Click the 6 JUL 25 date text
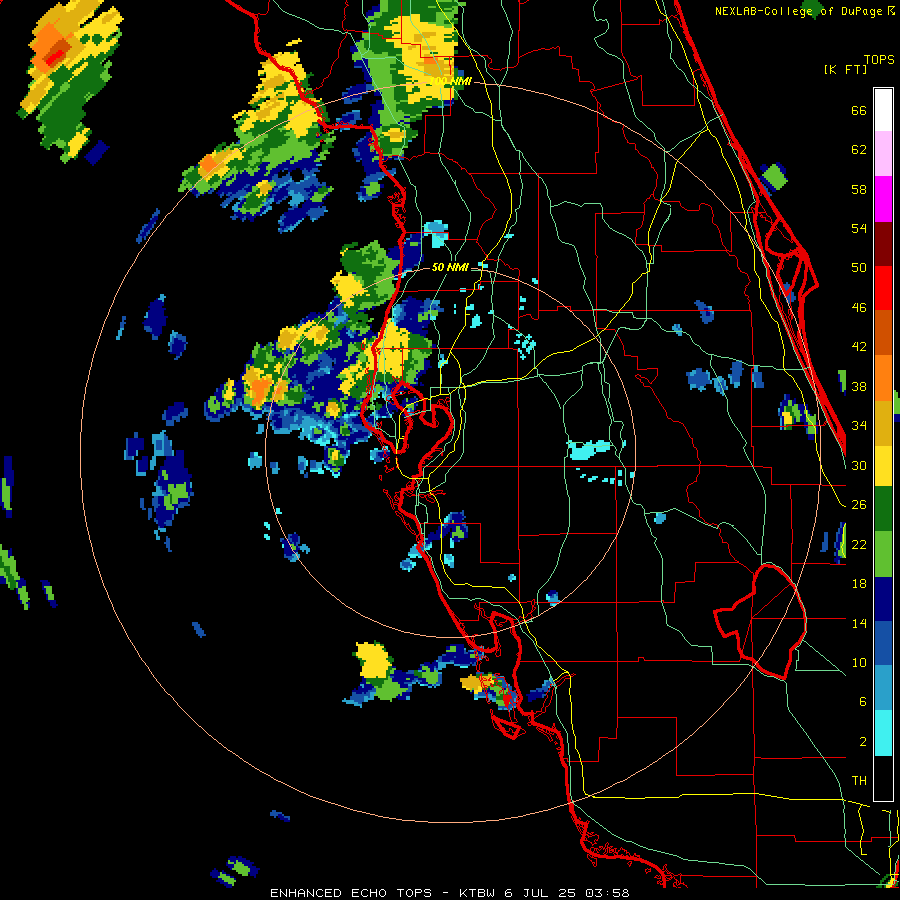The width and height of the screenshot is (900, 900). [542, 893]
